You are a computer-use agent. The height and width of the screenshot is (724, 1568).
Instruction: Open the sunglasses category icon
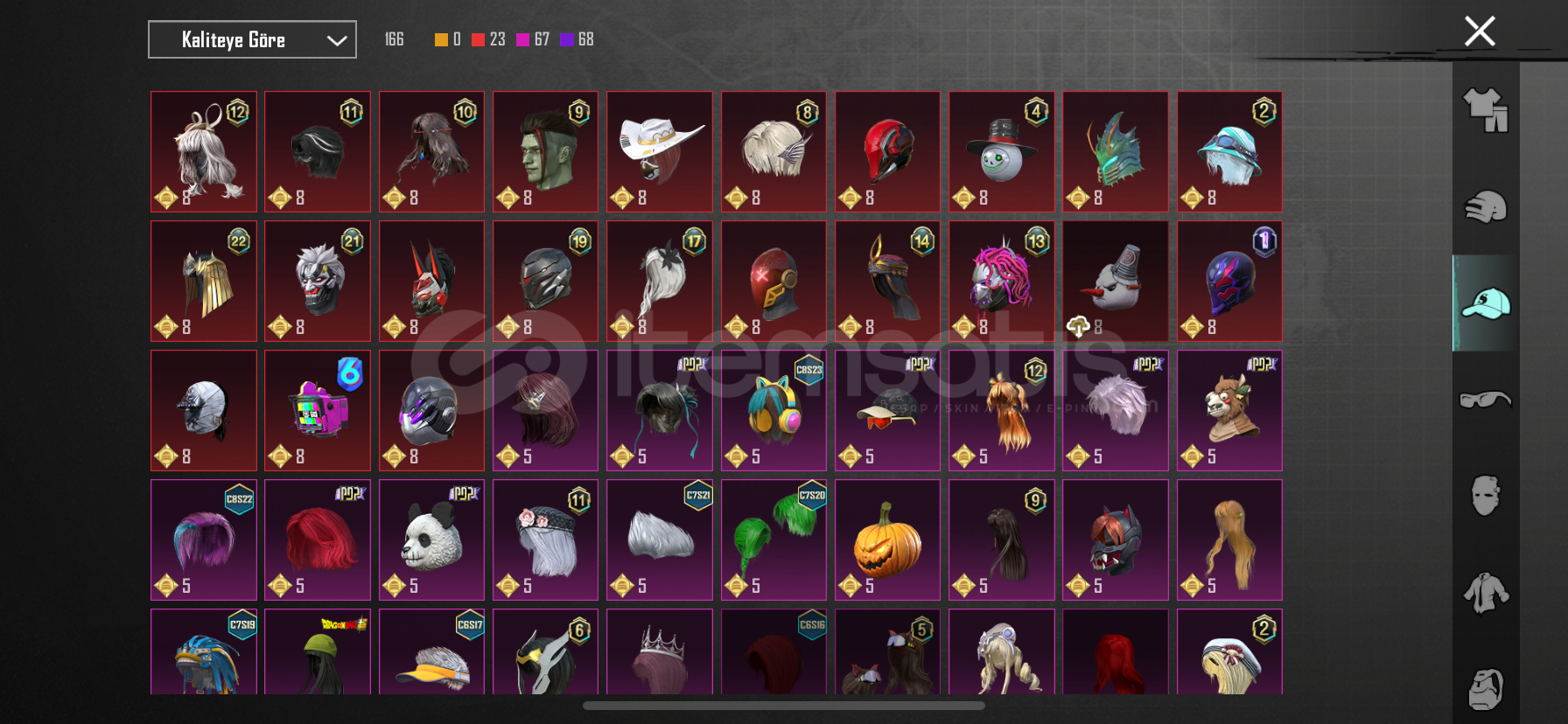1485,400
